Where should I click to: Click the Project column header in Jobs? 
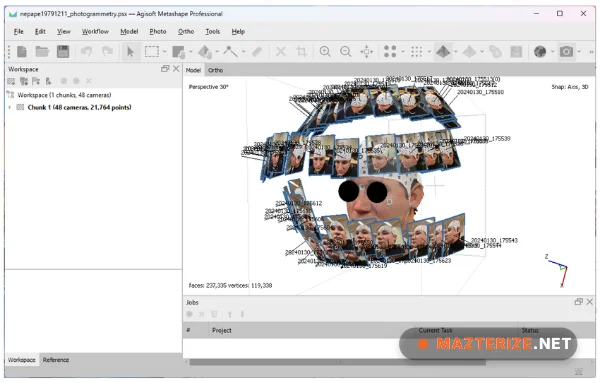[222, 331]
